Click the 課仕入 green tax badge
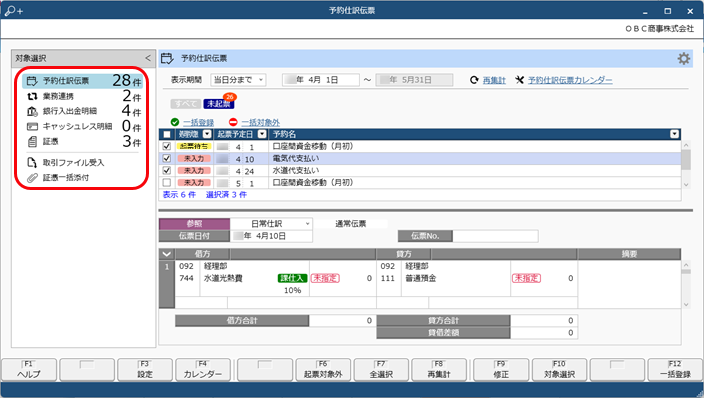704x398 pixels. click(292, 278)
